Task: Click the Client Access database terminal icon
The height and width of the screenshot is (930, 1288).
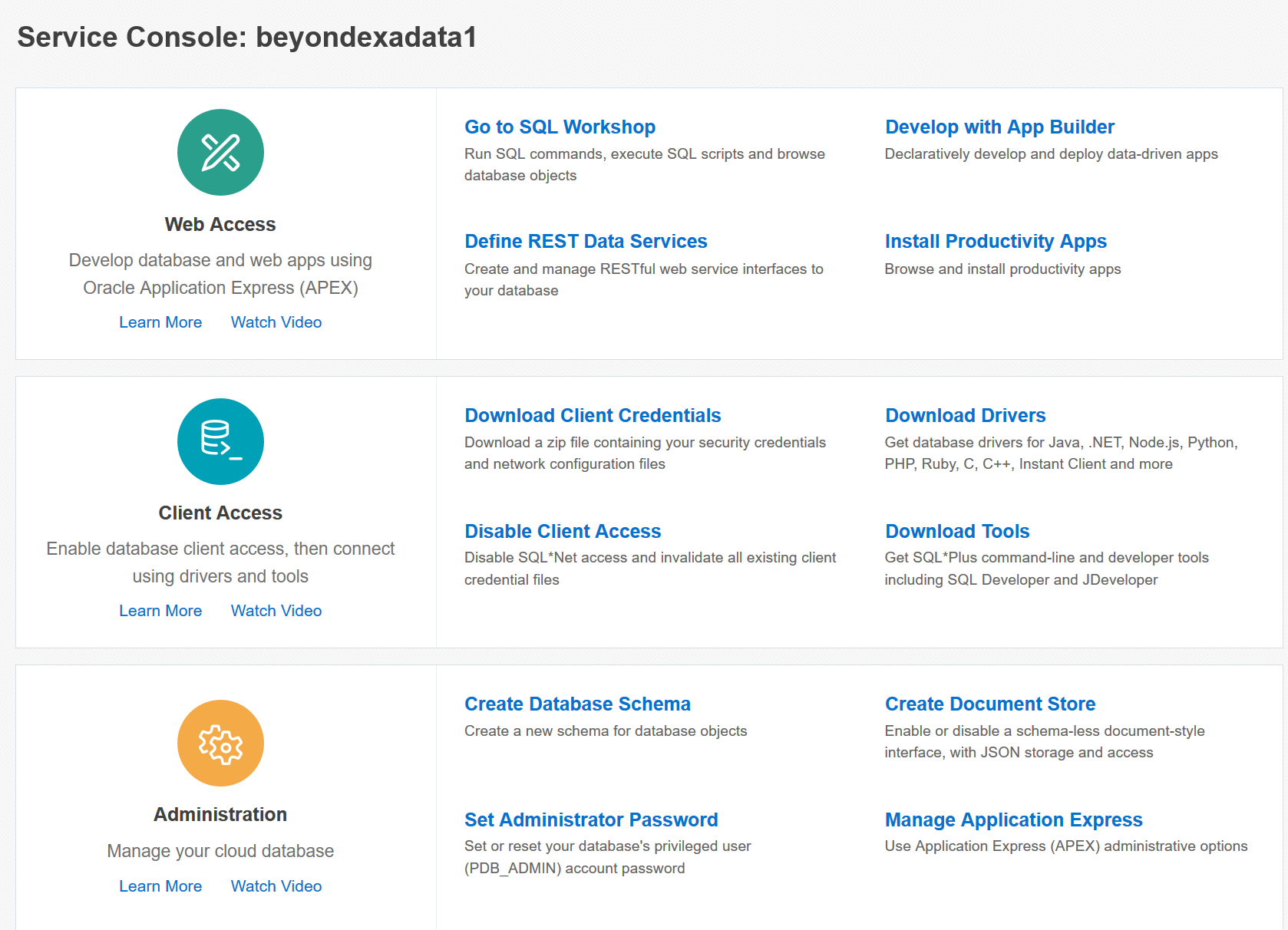Action: (x=220, y=441)
